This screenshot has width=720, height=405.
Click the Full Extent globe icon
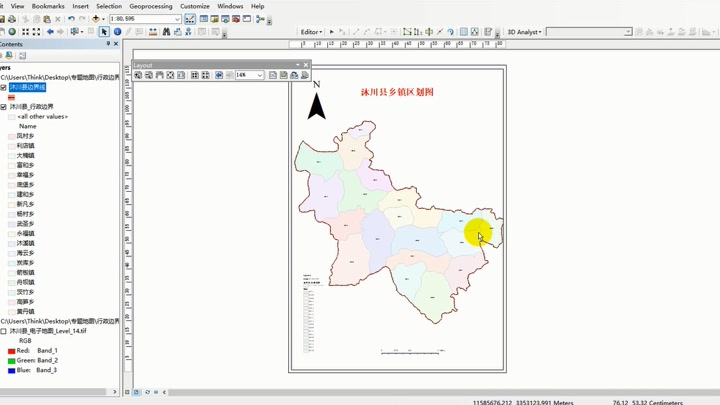[12, 32]
